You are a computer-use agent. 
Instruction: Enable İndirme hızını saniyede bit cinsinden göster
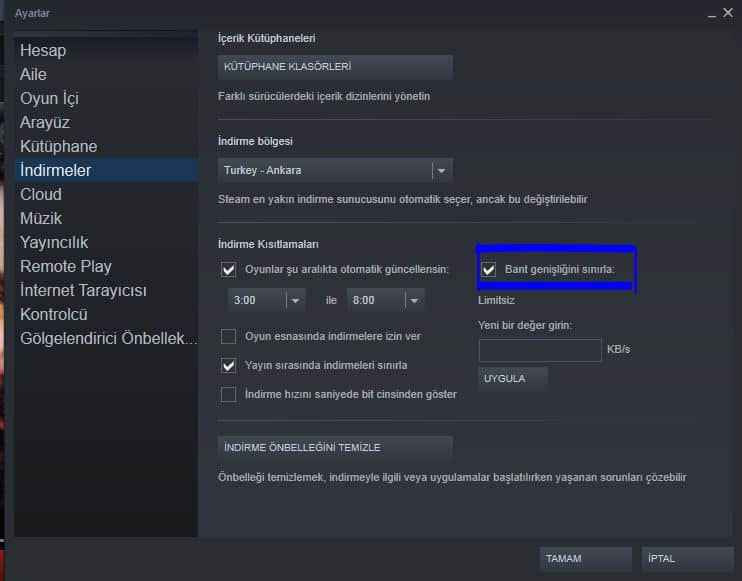[x=229, y=394]
